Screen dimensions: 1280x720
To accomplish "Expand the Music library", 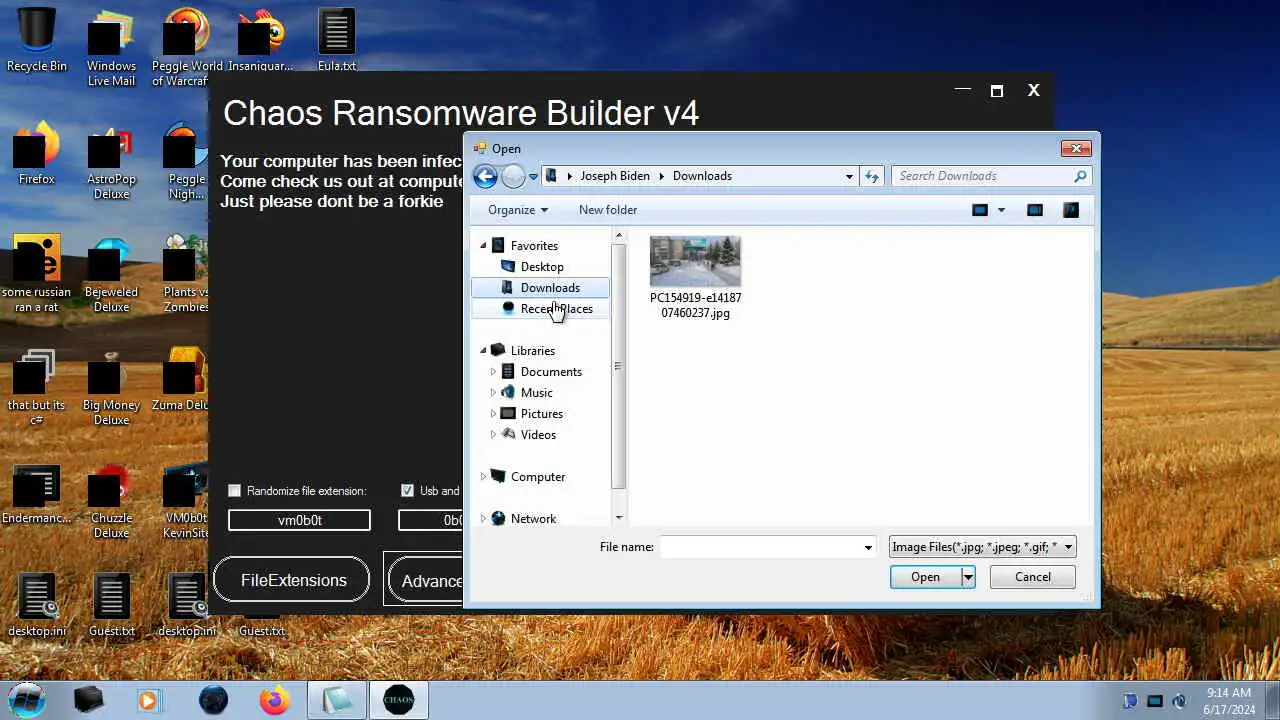I will (x=493, y=393).
